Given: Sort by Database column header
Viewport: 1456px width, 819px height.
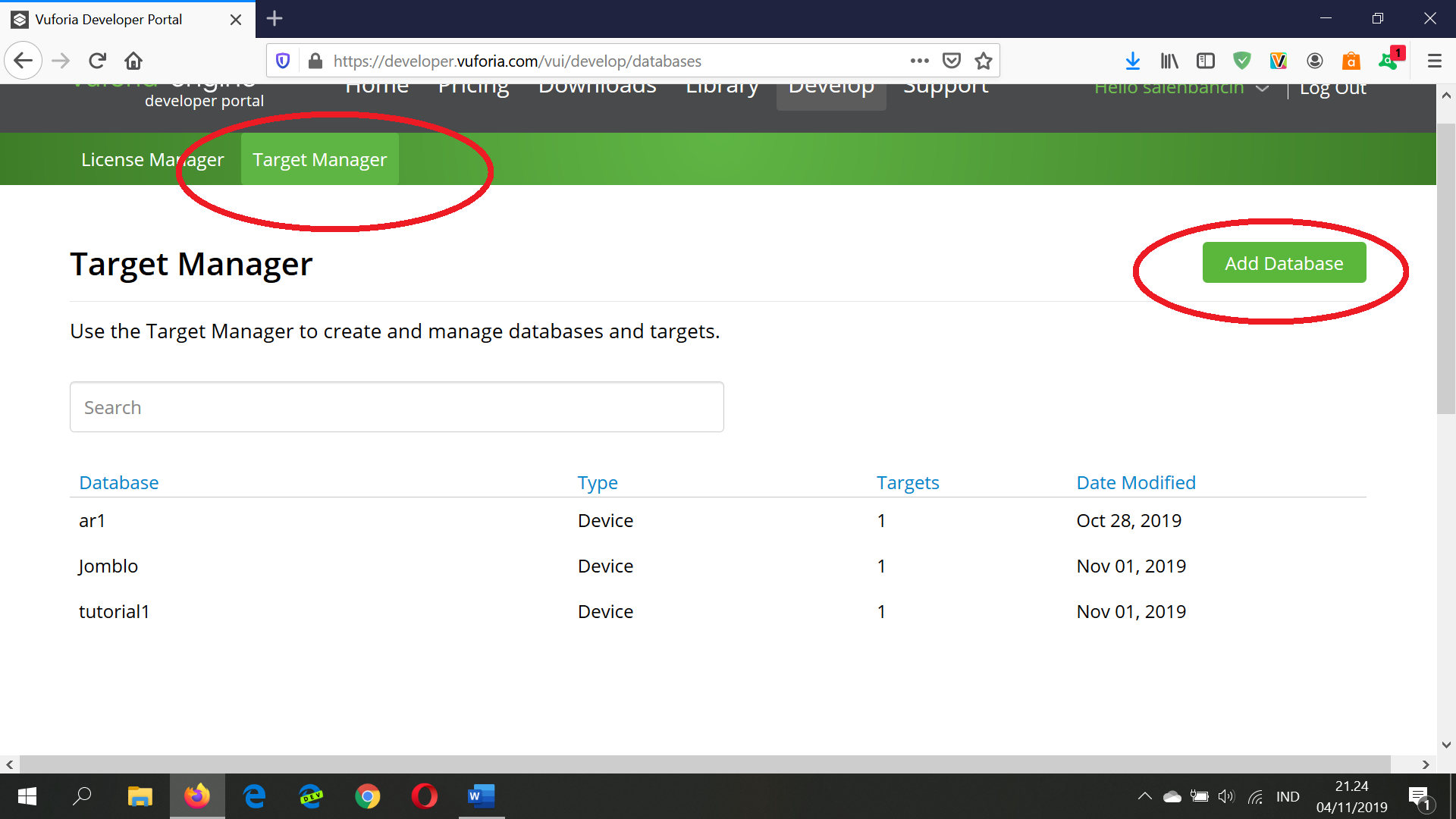Looking at the screenshot, I should tap(119, 482).
